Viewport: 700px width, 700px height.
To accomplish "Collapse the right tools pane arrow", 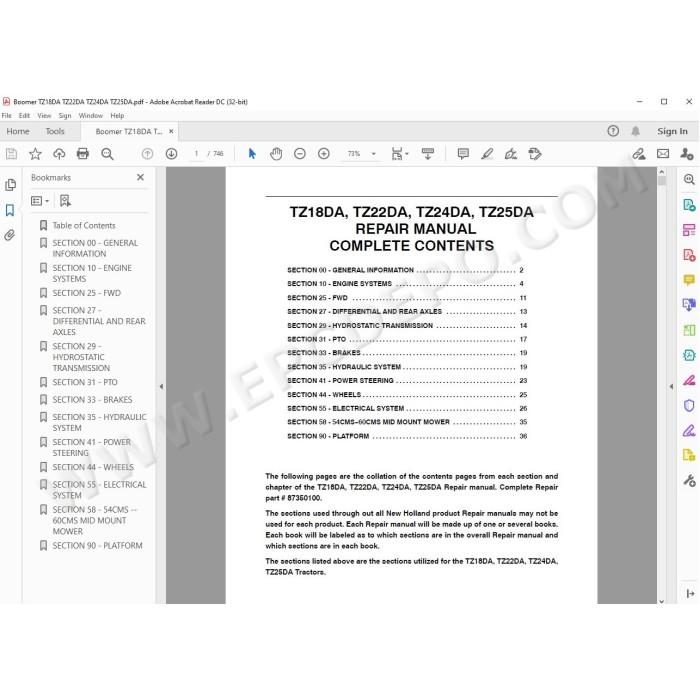I will (x=671, y=387).
